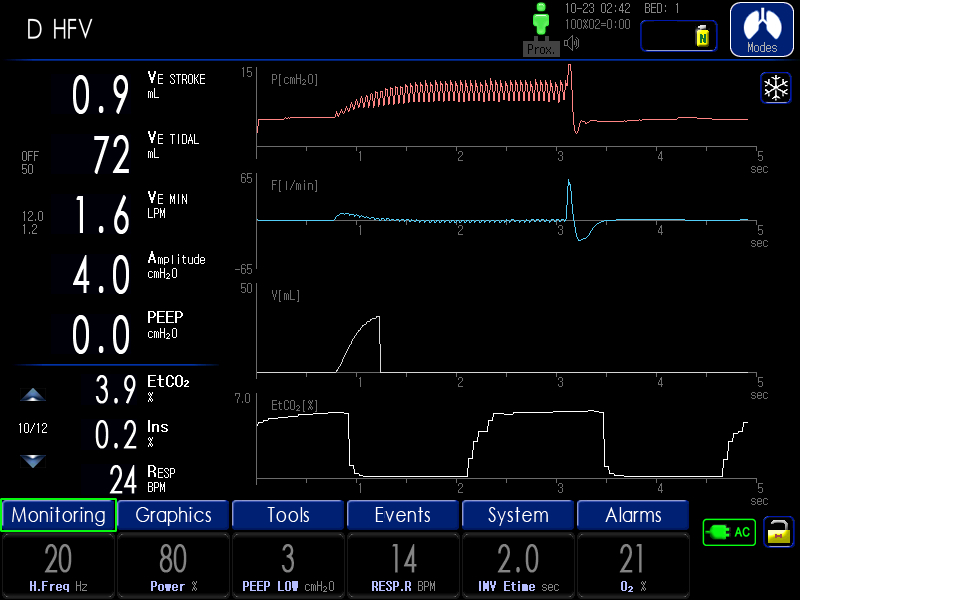Switch to the Graphics tab

click(174, 515)
